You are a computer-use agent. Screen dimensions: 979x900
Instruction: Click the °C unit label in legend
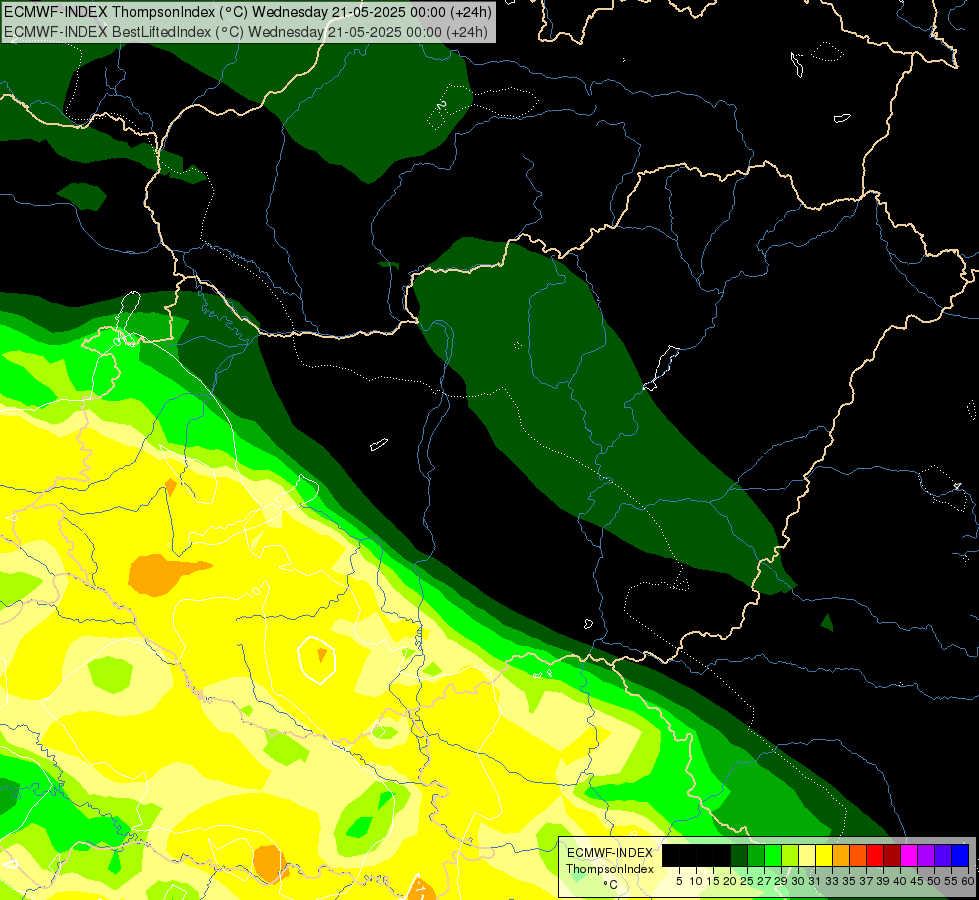[610, 885]
